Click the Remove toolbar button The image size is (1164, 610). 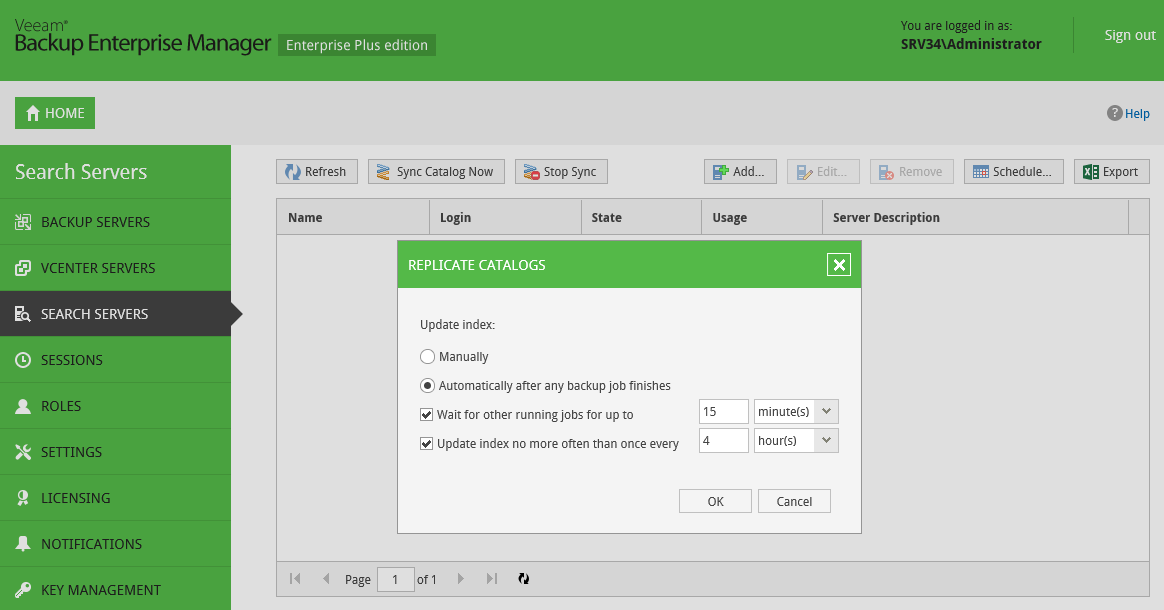coord(912,171)
